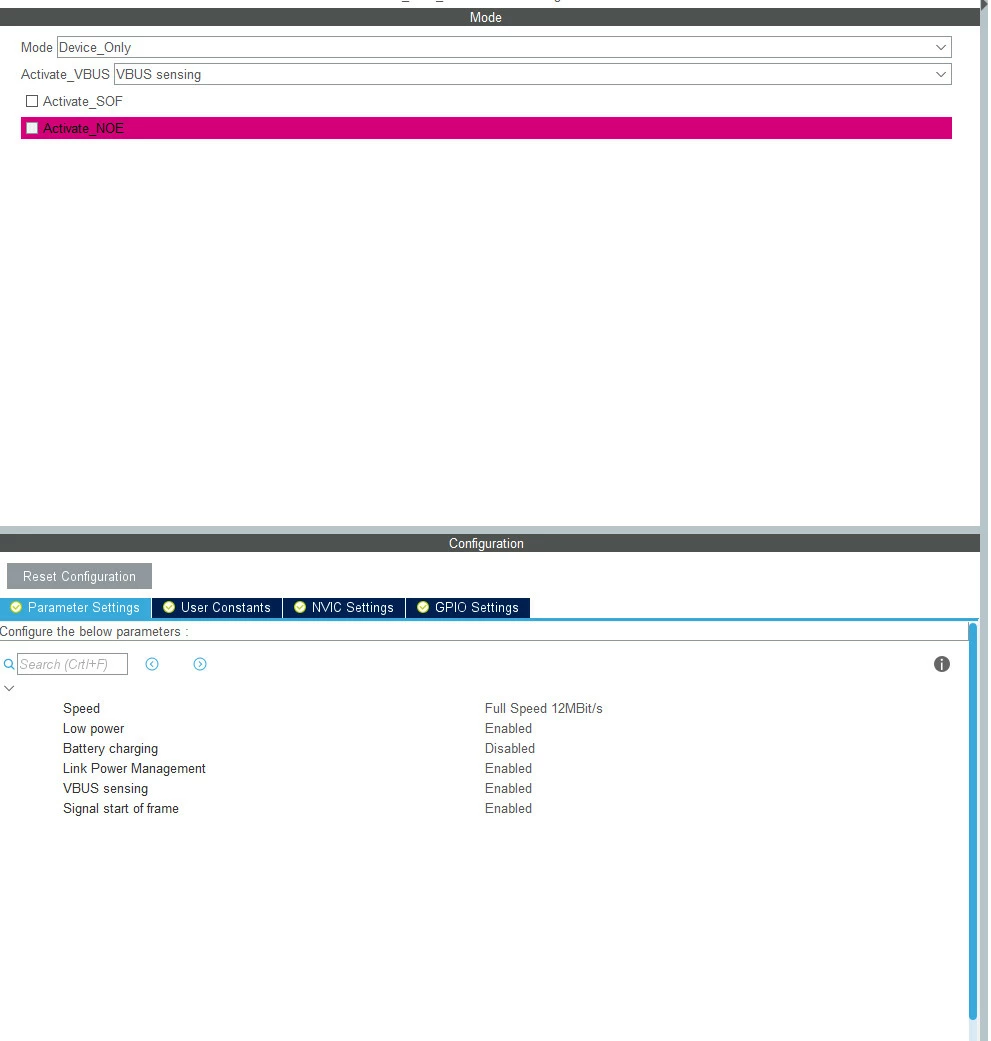This screenshot has height=1041, width=991.
Task: Open the Activate_VBUS dropdown
Action: [532, 74]
